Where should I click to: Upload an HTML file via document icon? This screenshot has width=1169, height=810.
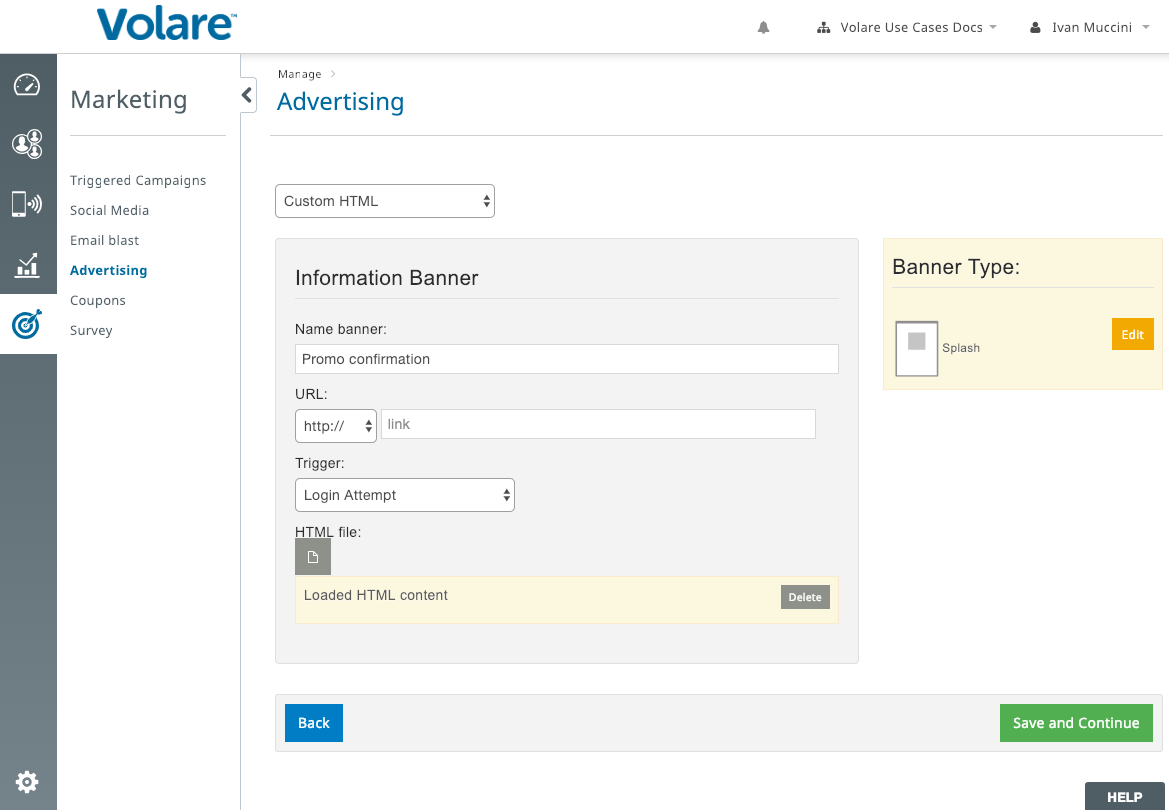click(313, 557)
